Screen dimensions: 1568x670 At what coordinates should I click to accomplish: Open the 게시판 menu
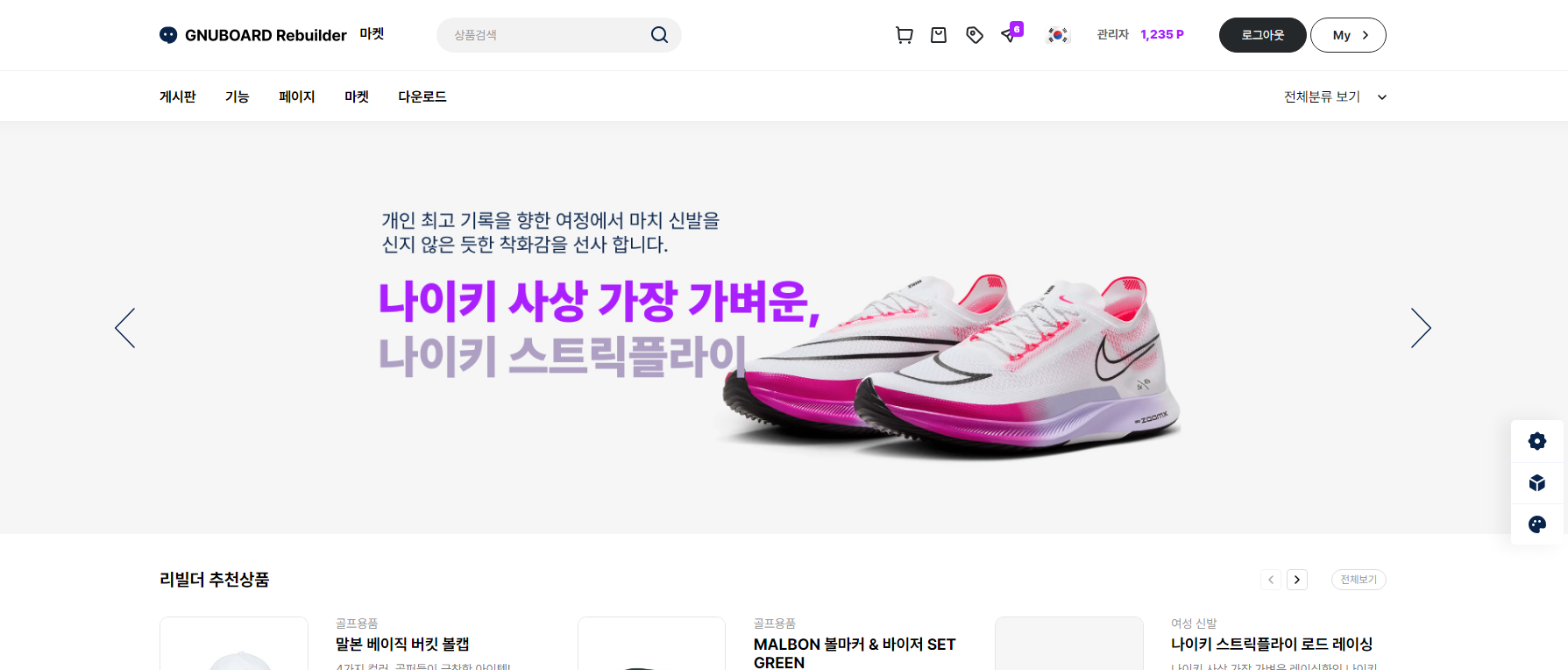[x=178, y=96]
